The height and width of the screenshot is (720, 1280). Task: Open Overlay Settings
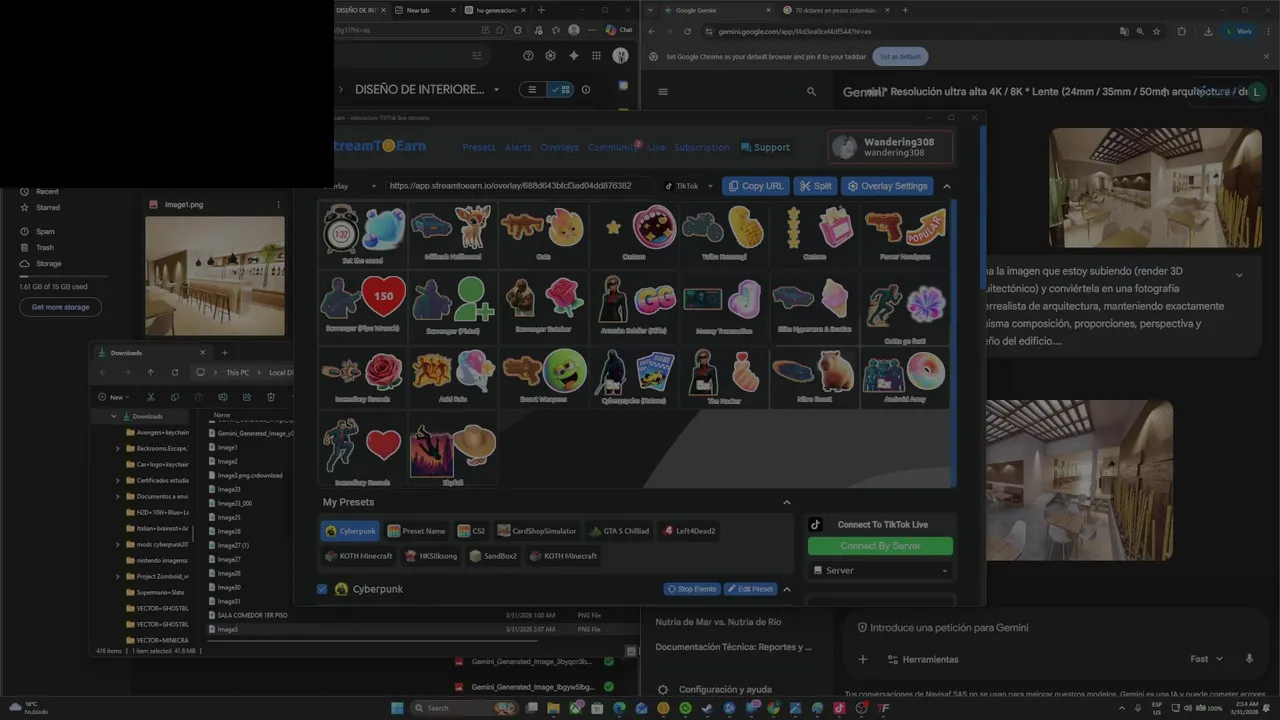tap(887, 186)
